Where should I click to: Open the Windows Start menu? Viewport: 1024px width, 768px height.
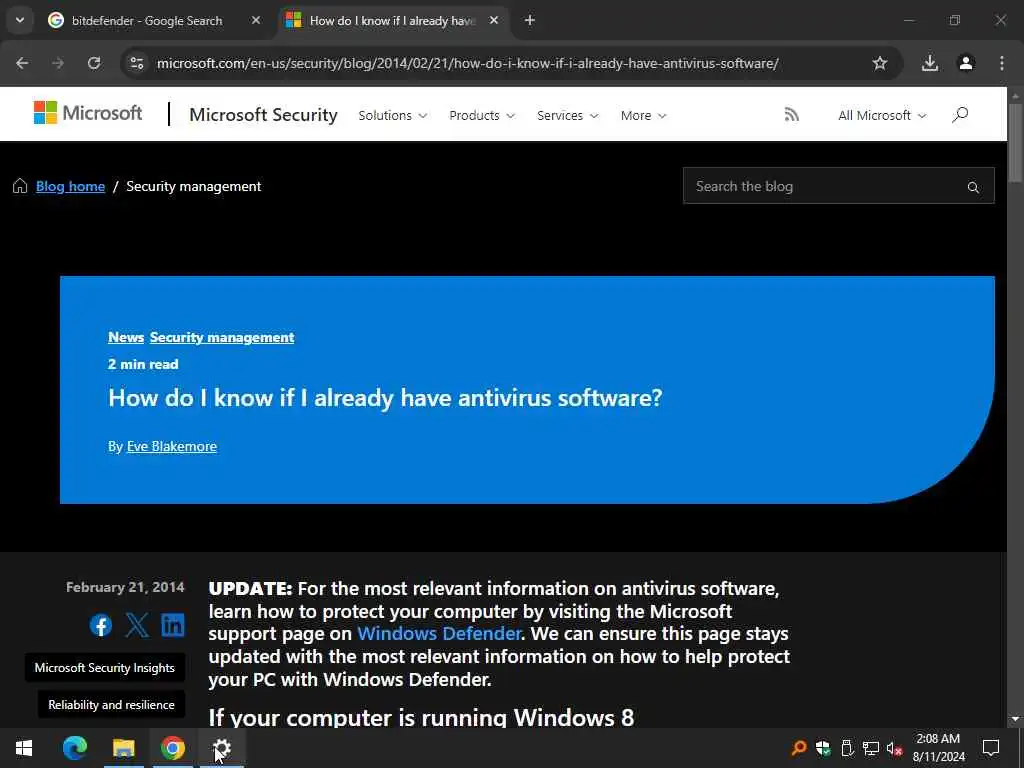point(24,748)
